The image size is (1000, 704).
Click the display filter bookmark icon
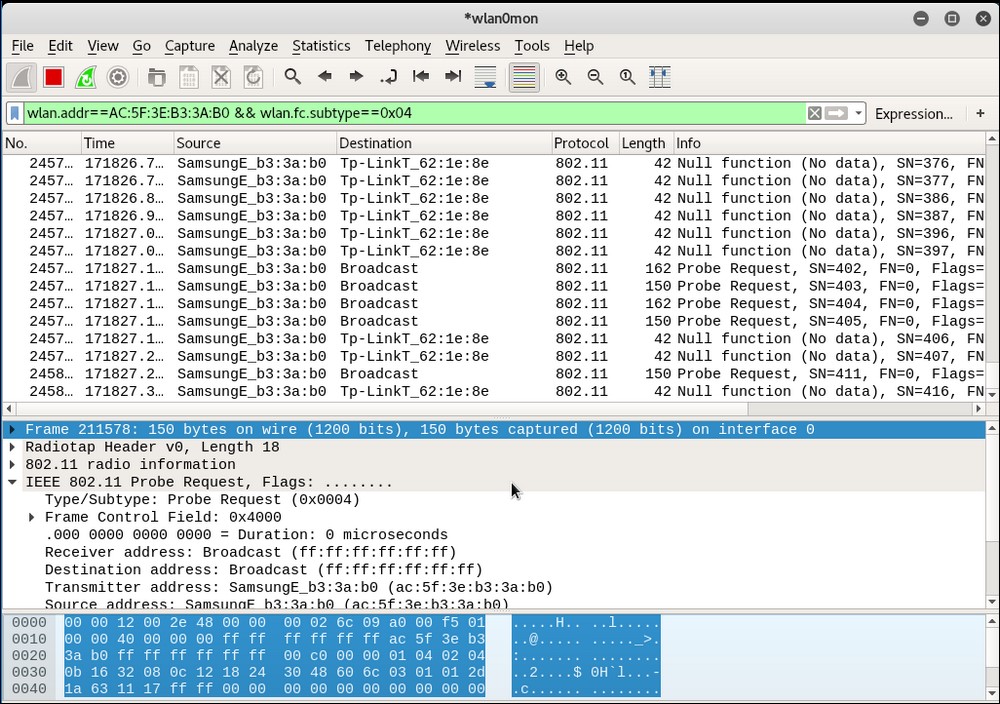(15, 114)
